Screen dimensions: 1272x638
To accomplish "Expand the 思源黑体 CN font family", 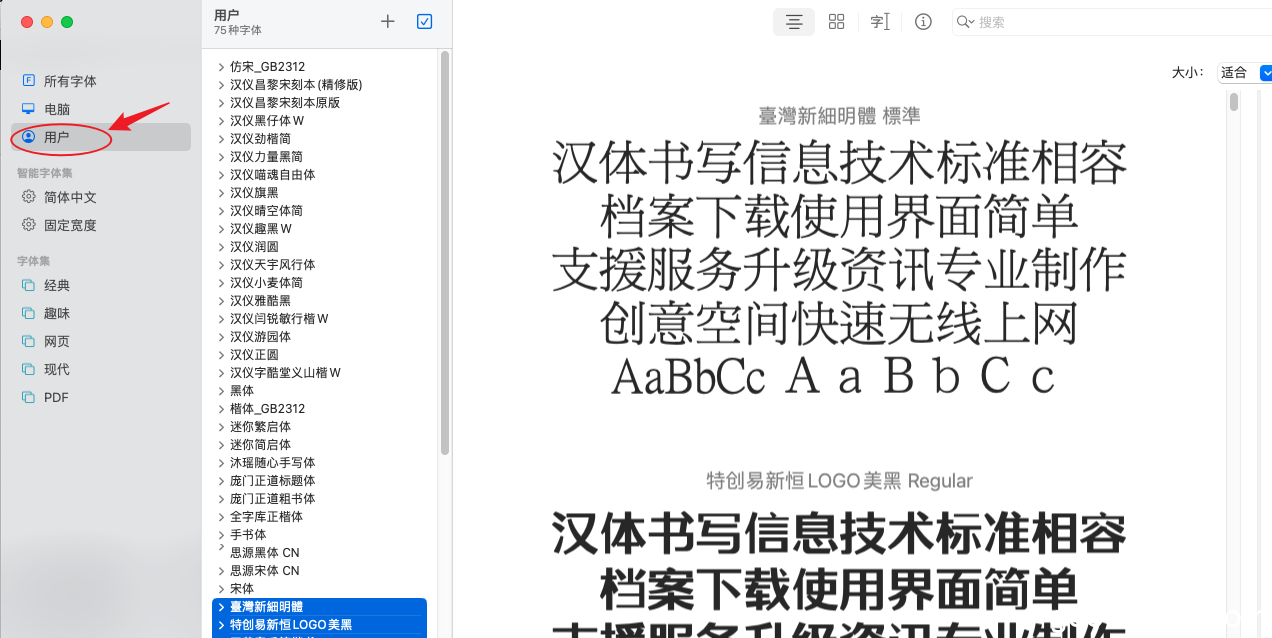I will pos(221,551).
